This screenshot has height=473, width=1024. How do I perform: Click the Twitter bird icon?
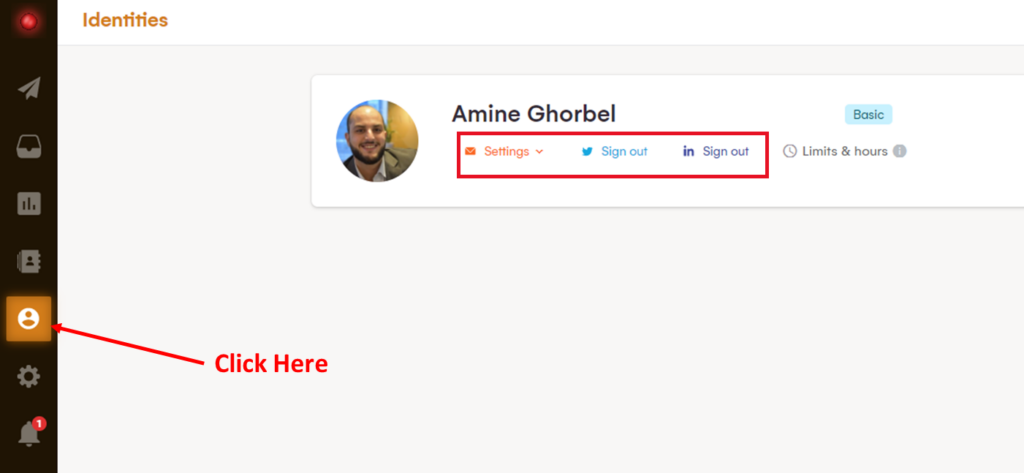[587, 152]
